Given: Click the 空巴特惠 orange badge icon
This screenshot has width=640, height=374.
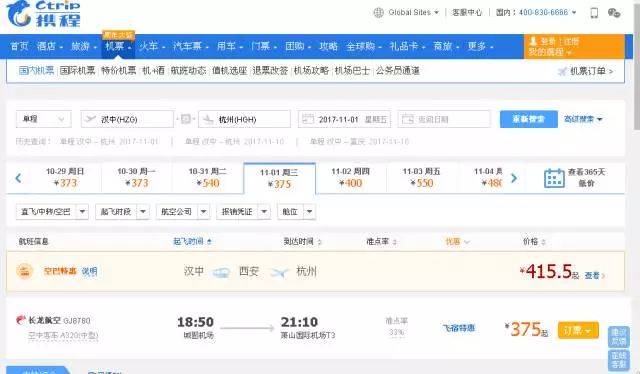Looking at the screenshot, I should pyautogui.click(x=24, y=271).
